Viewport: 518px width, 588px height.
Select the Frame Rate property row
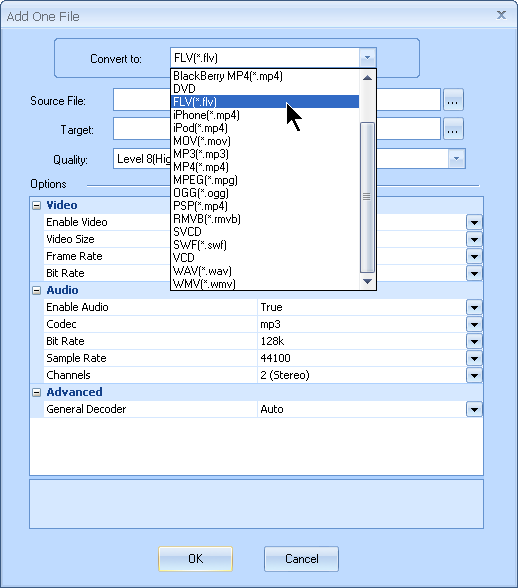[x=106, y=256]
